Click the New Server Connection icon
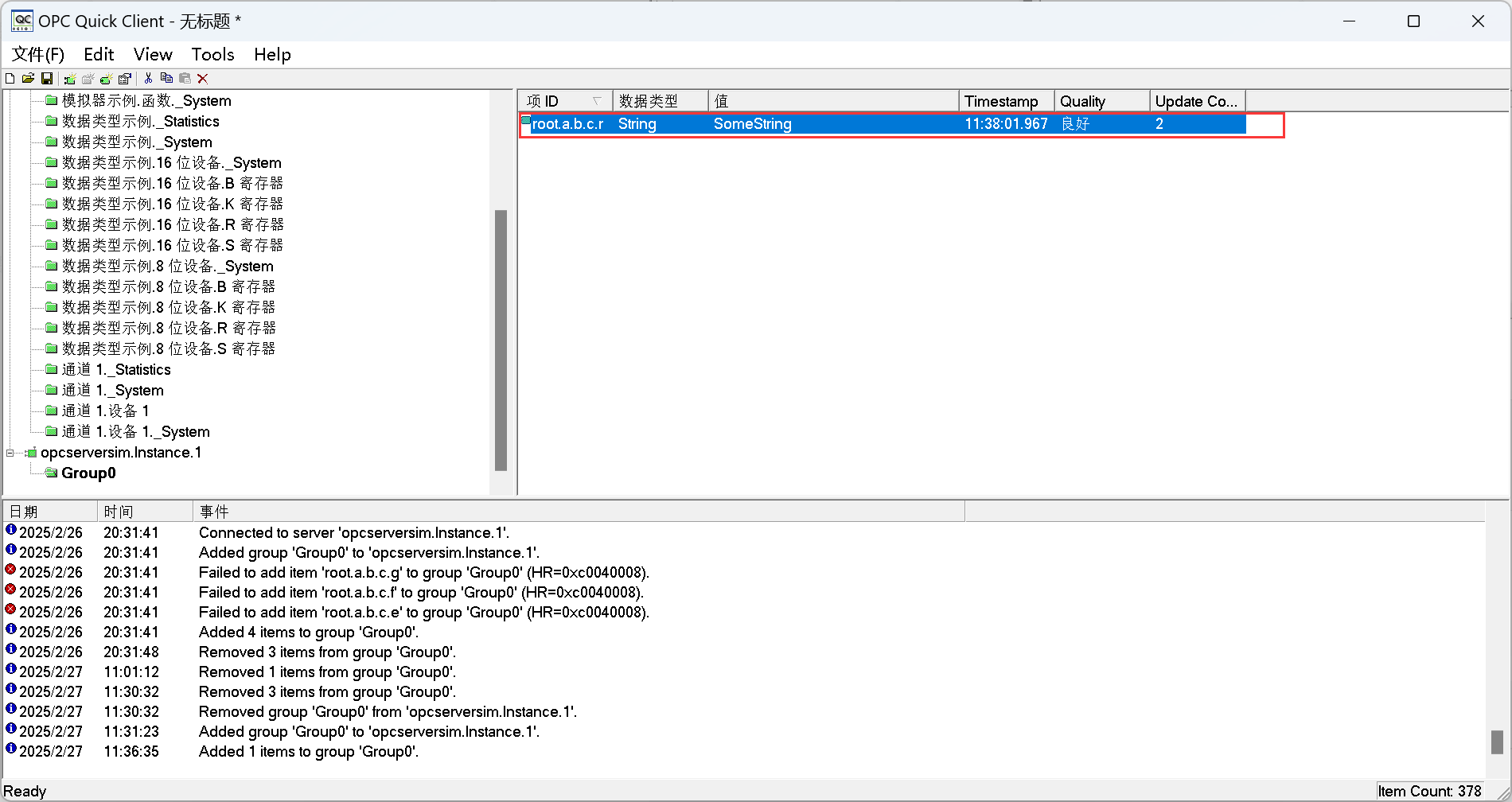Viewport: 1512px width, 802px height. 70,78
